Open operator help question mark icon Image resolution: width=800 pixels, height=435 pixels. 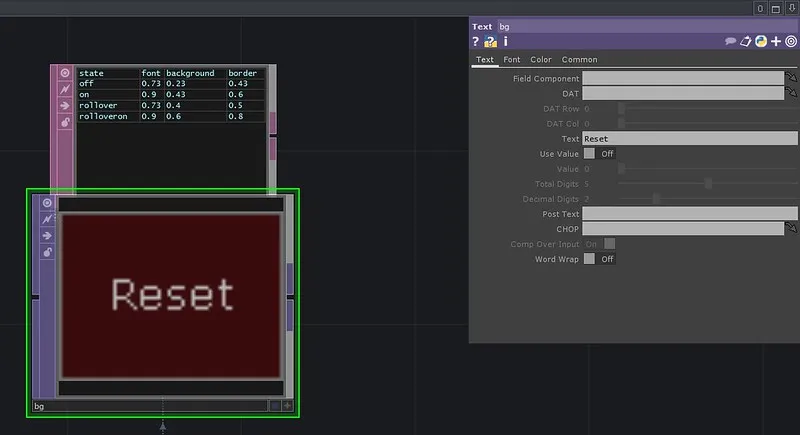[476, 42]
